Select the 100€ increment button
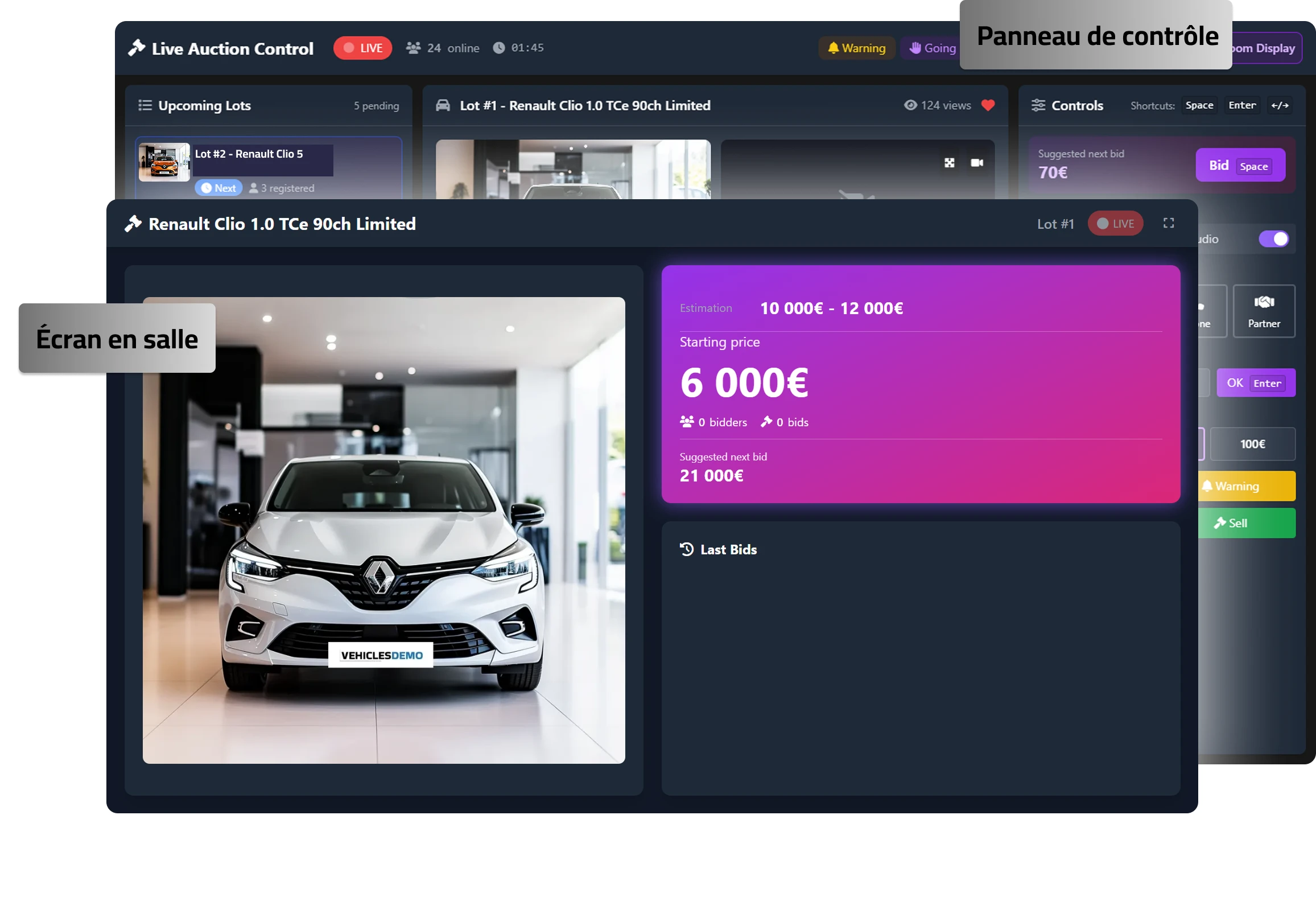Viewport: 1316px width, 922px height. 1252,444
